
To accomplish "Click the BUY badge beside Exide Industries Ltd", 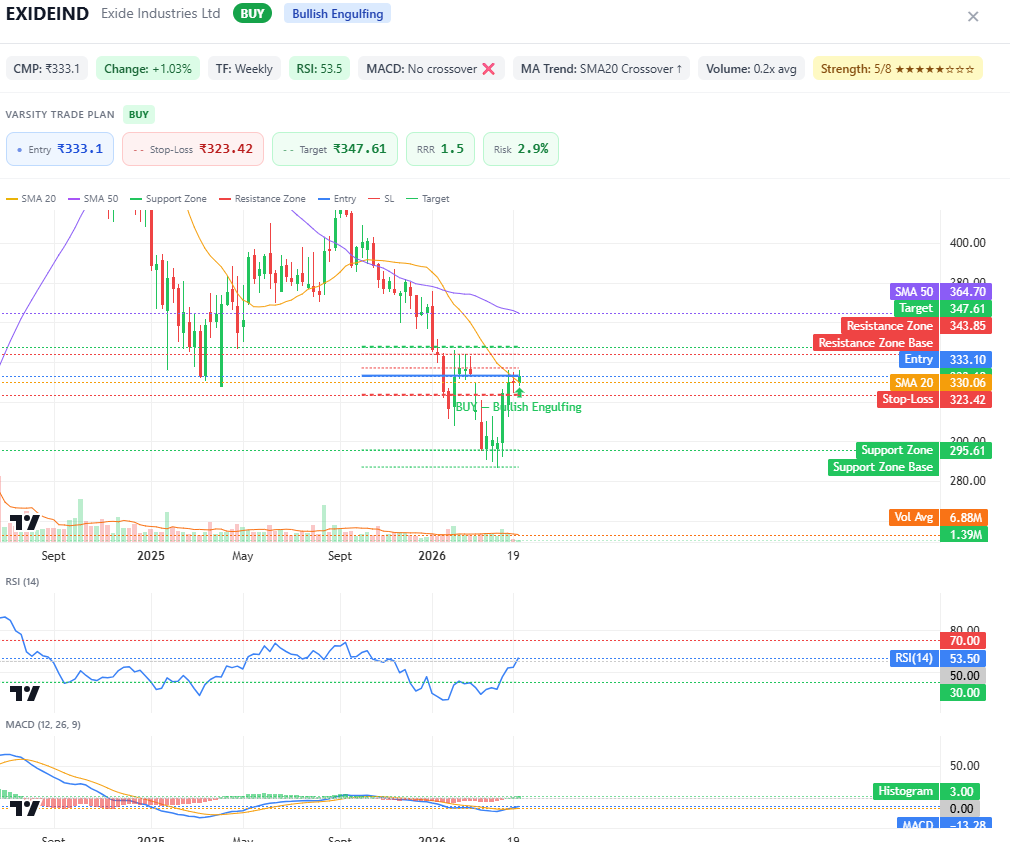I will pos(250,13).
